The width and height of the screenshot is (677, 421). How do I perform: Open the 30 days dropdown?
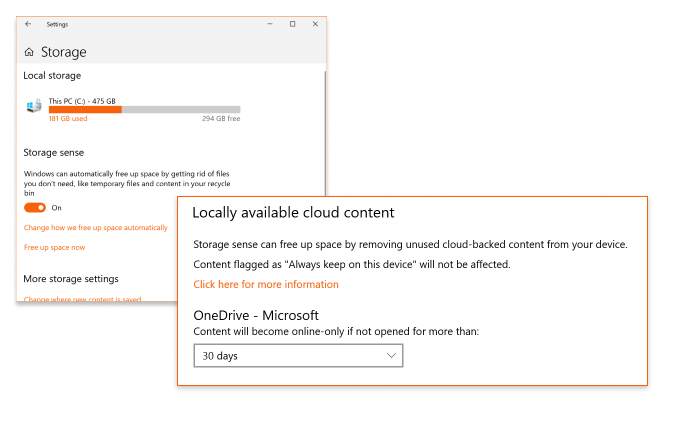298,356
